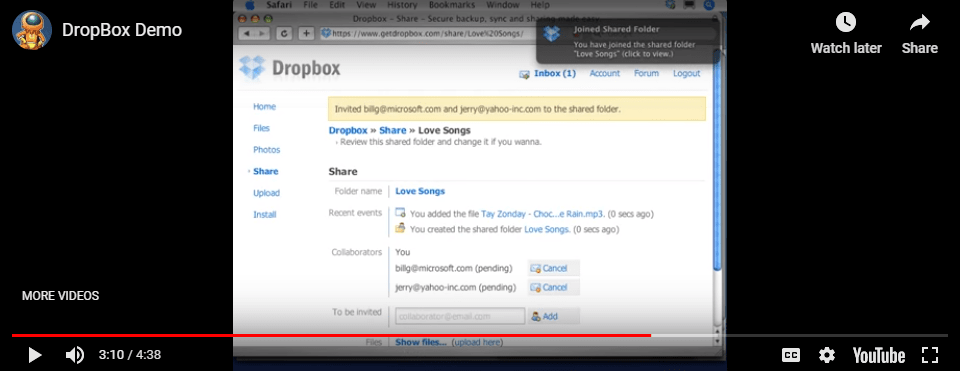
Task: Open the video on YouTube
Action: (x=879, y=355)
